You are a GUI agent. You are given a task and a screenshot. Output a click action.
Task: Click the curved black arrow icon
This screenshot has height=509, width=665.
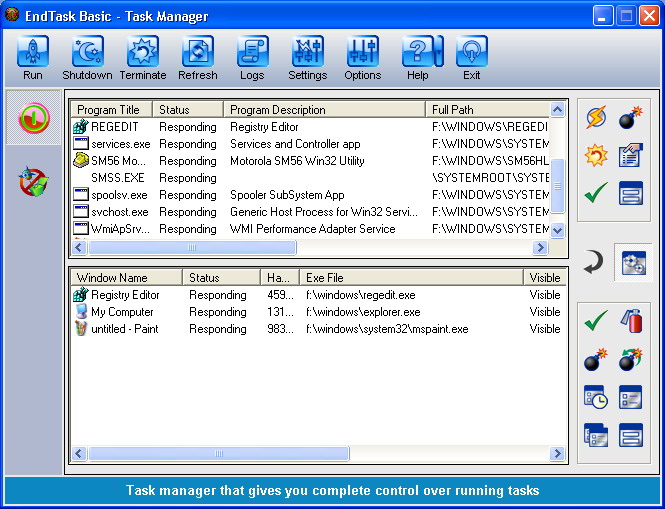(x=593, y=262)
